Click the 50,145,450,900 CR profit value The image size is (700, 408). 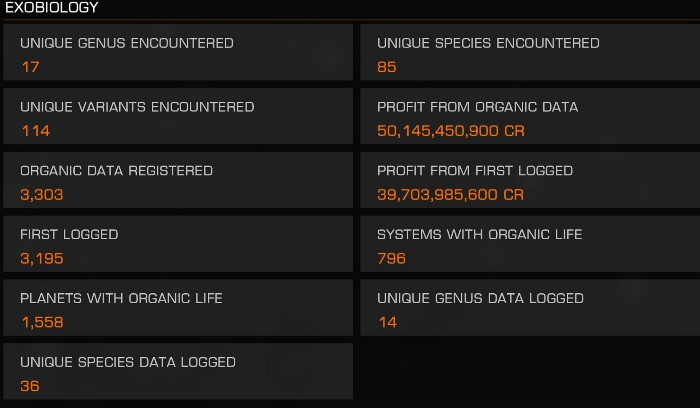click(x=451, y=131)
